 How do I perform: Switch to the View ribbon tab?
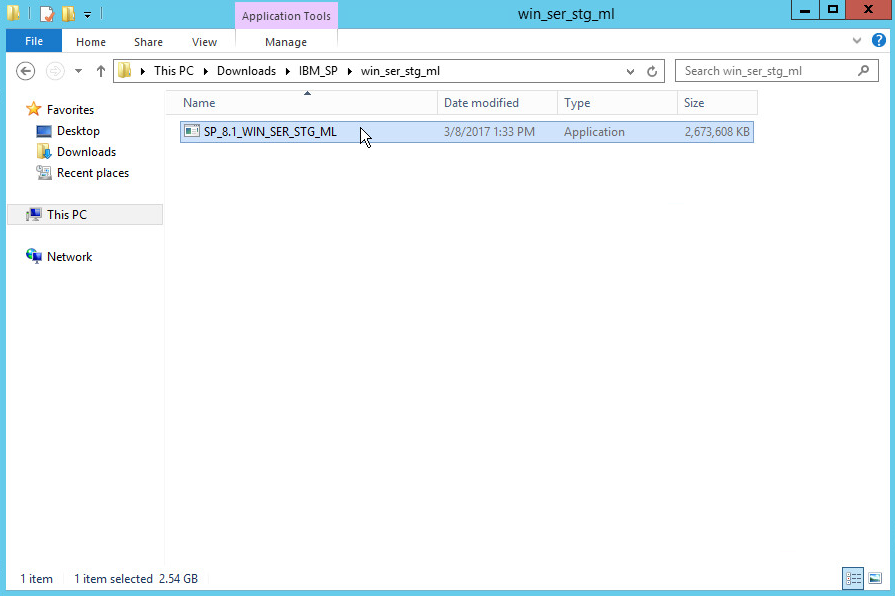point(204,42)
